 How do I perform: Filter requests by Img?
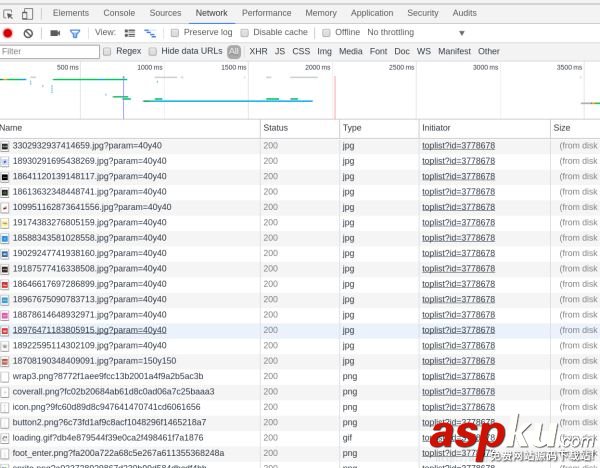pyautogui.click(x=324, y=51)
